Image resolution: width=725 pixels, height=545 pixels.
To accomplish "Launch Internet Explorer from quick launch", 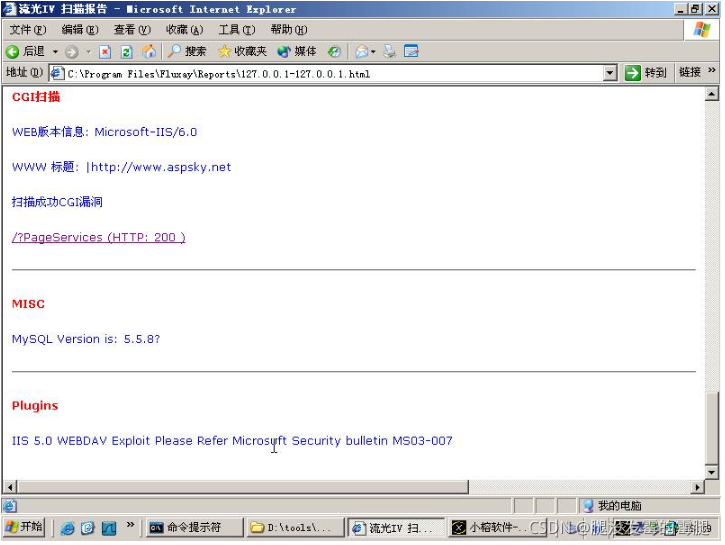I will pyautogui.click(x=68, y=528).
